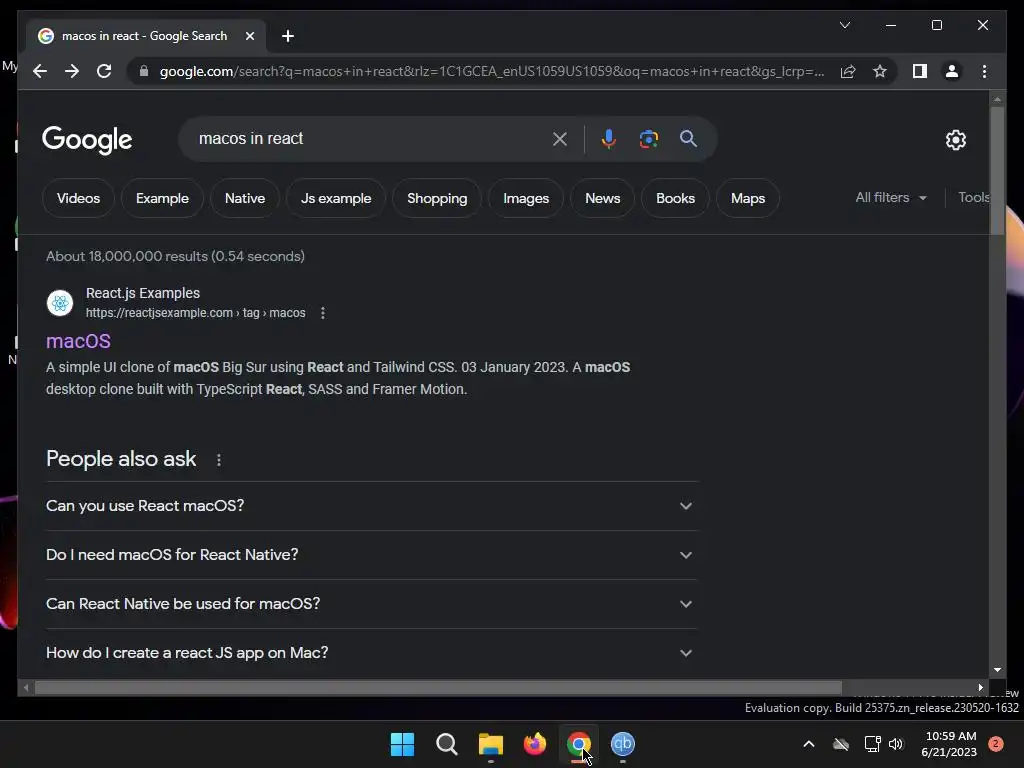Click the reactjsexample.com URL breadcrumb
This screenshot has height=768, width=1024.
coord(195,313)
